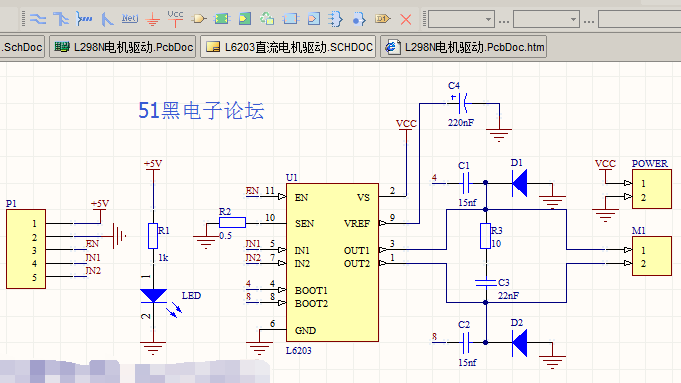This screenshot has width=681, height=383.
Task: Select the Place Sheet Symbol tool
Action: click(x=221, y=19)
